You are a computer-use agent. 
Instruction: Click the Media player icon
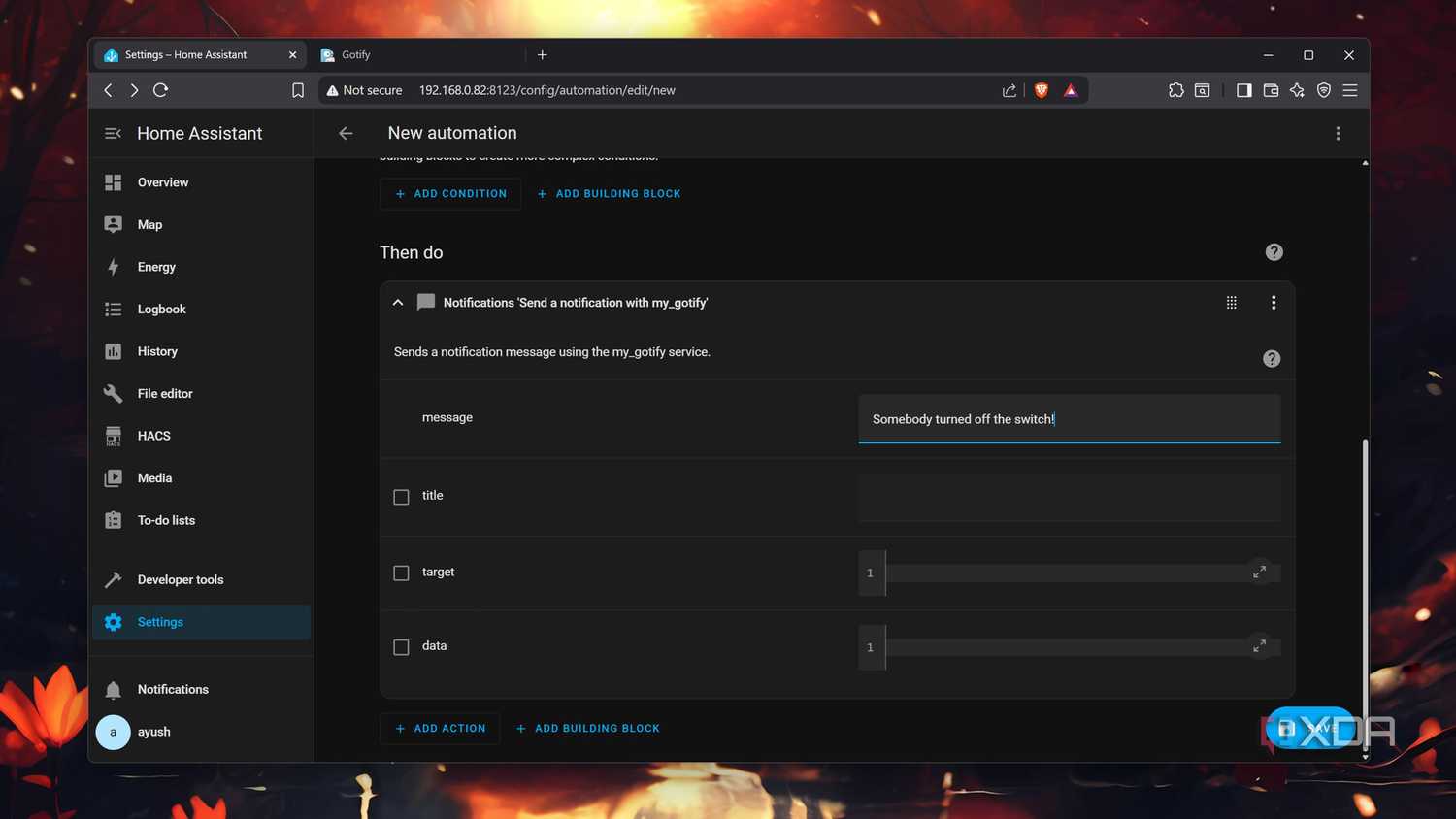(x=114, y=477)
